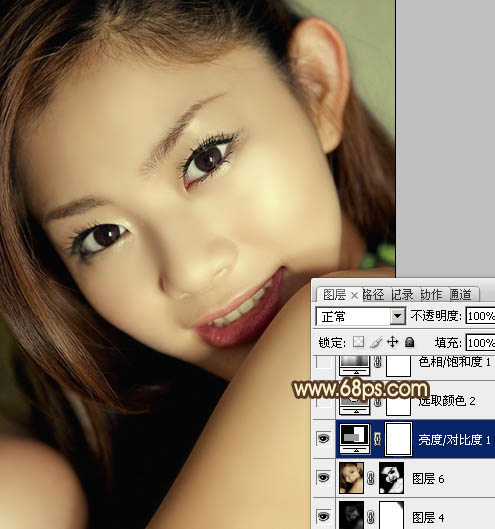Select layer named 亮度/对比度 1

[x=455, y=440]
